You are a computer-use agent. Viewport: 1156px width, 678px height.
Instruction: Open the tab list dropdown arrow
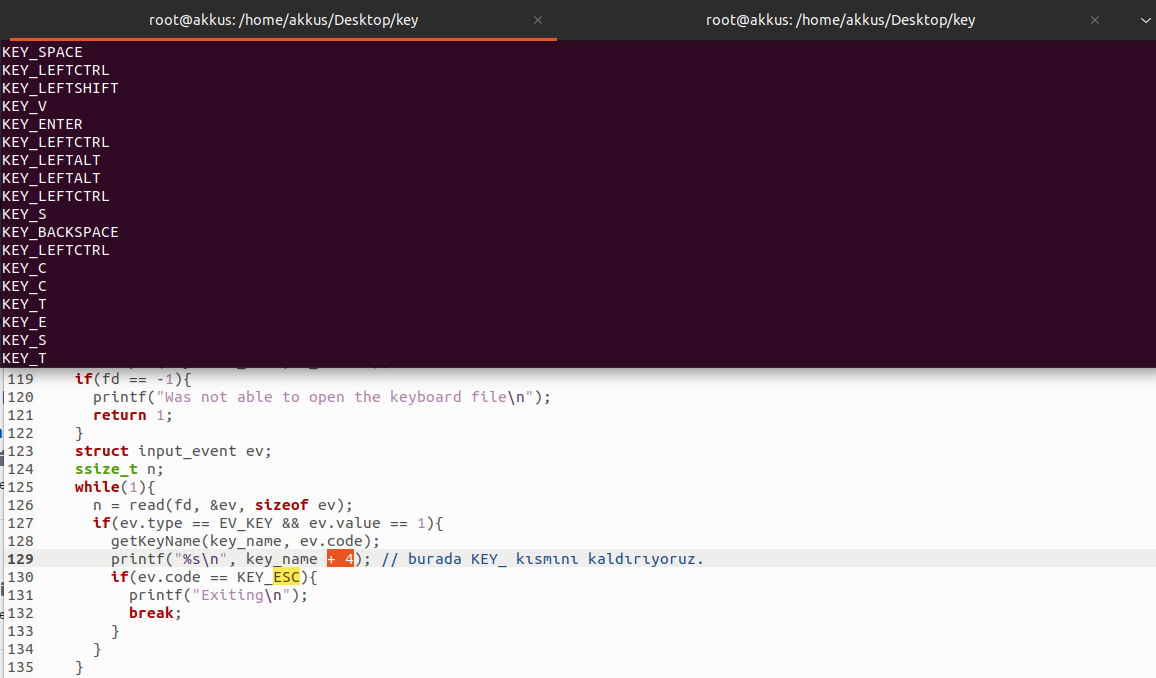click(1139, 20)
